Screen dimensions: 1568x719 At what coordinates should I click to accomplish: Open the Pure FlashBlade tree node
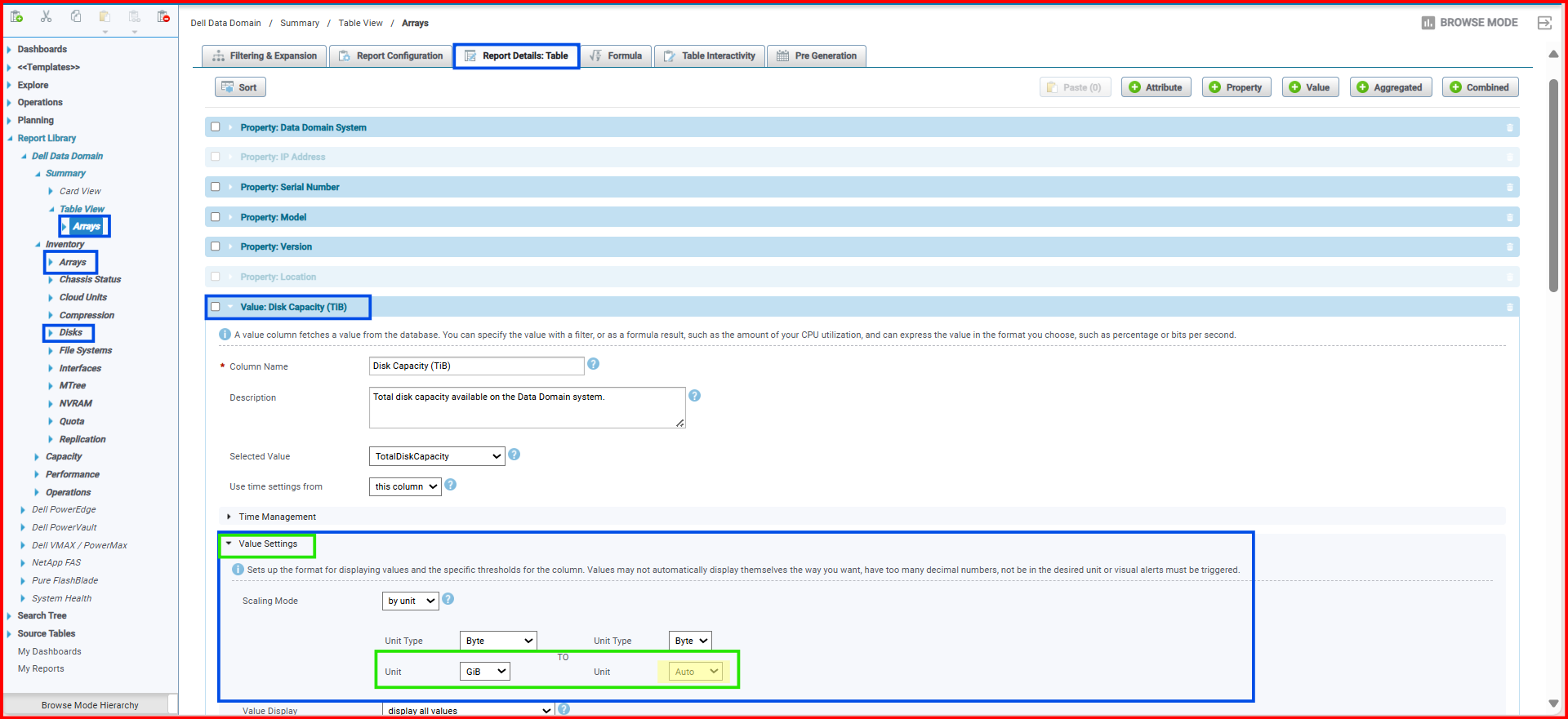pyautogui.click(x=65, y=580)
